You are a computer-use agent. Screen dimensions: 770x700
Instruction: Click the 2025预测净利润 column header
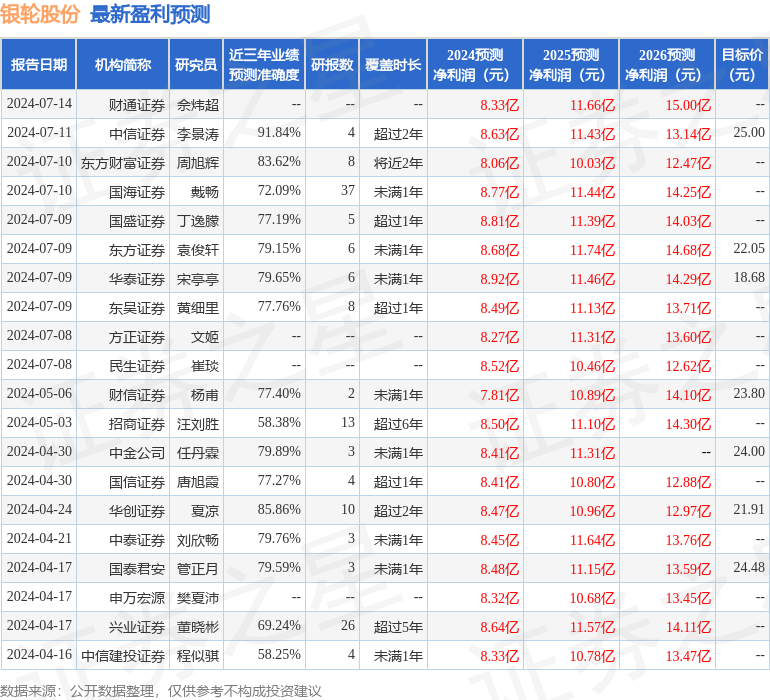(x=571, y=64)
